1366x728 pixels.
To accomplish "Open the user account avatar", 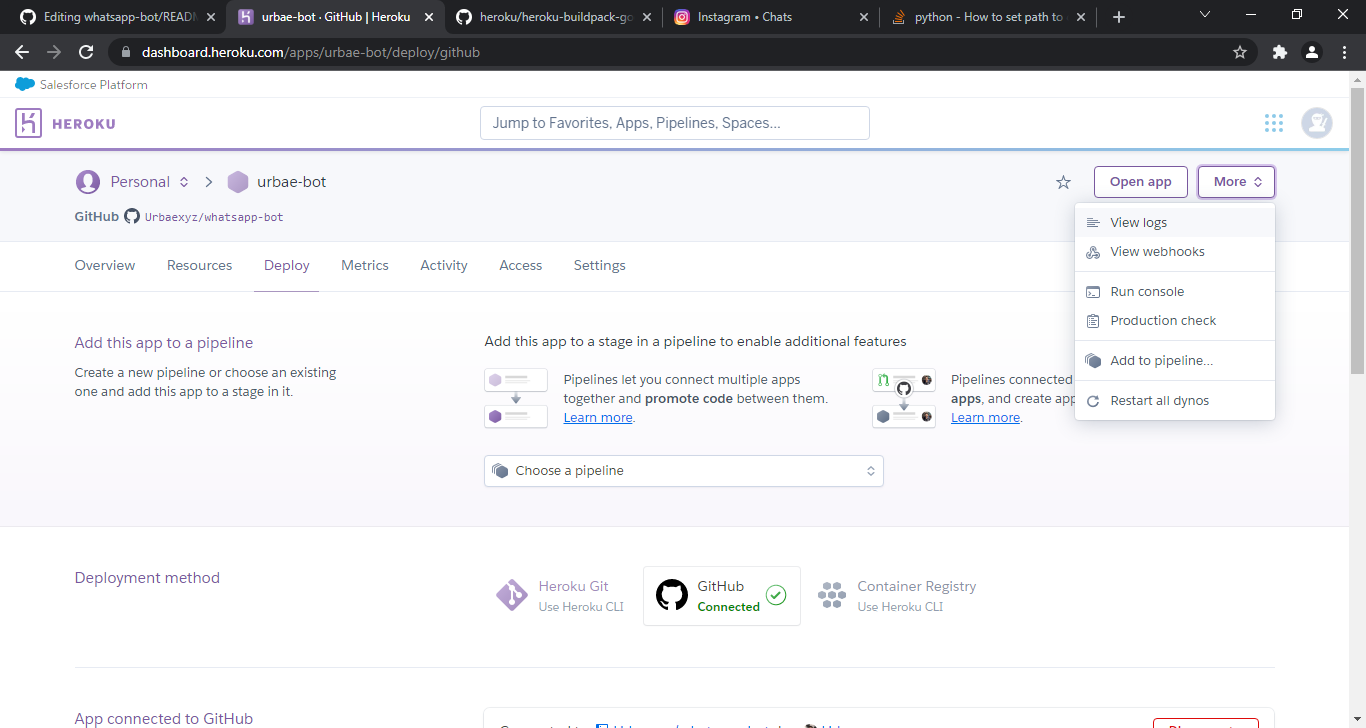I will 1316,123.
